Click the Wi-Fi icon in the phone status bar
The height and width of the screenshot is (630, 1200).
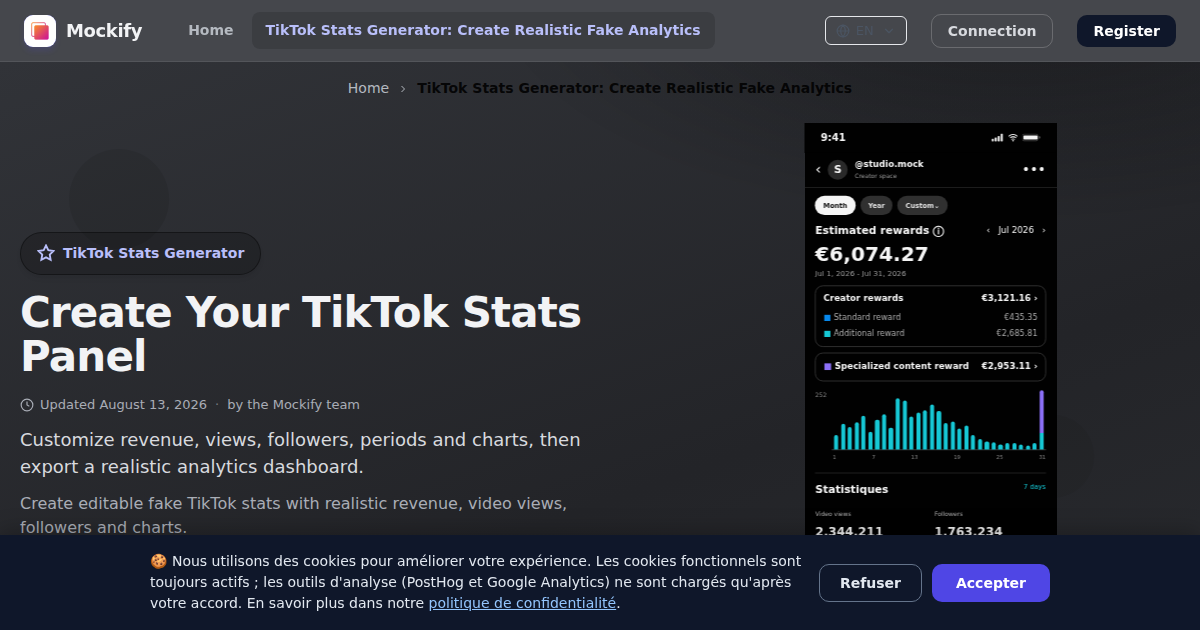[x=1012, y=137]
